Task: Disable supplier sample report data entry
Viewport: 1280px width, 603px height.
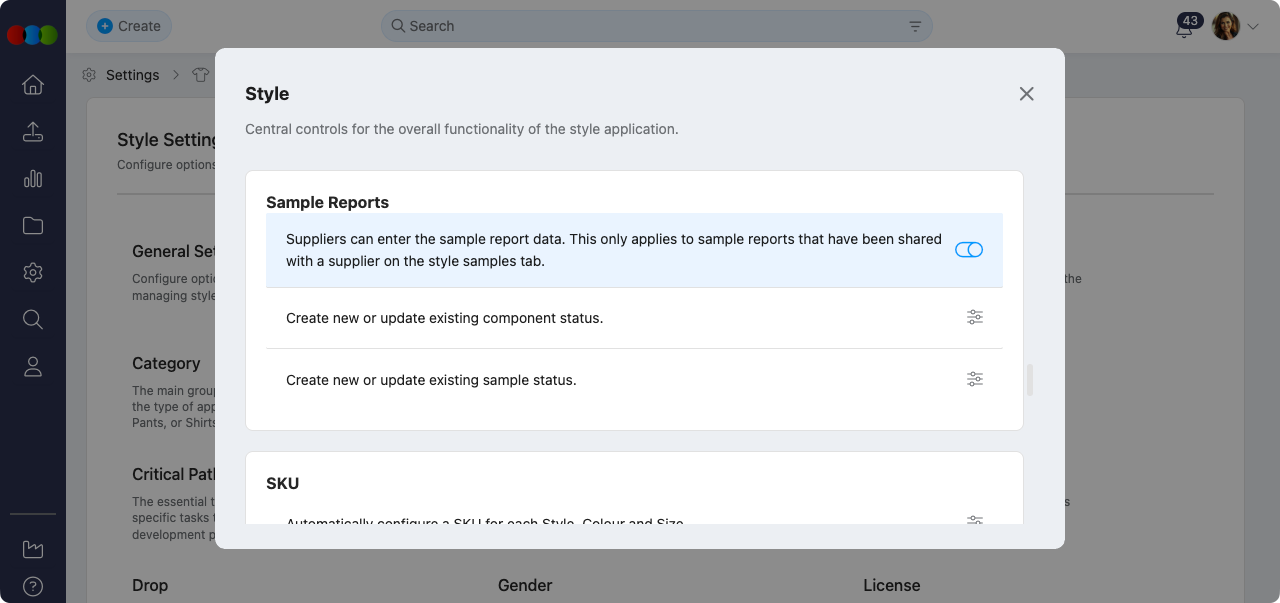Action: pyautogui.click(x=969, y=249)
